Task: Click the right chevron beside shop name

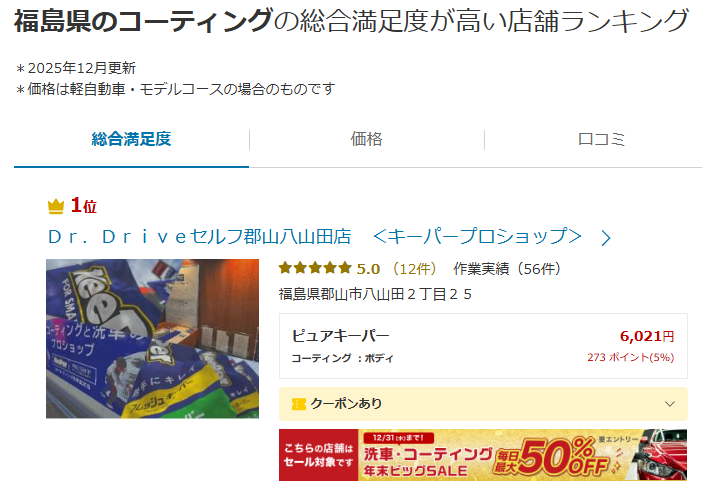Action: coord(606,238)
